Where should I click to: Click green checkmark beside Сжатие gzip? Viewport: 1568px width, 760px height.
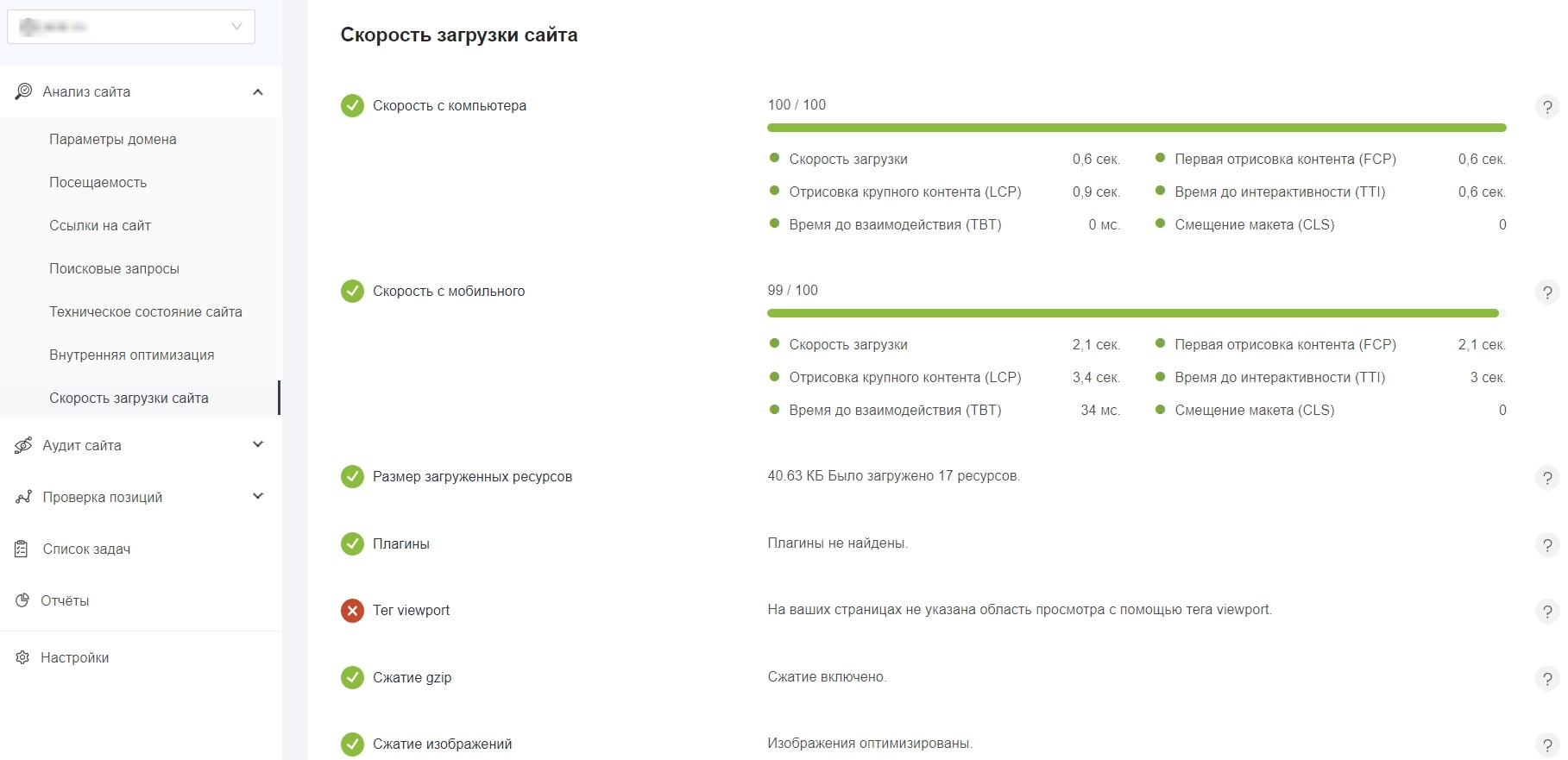point(352,678)
